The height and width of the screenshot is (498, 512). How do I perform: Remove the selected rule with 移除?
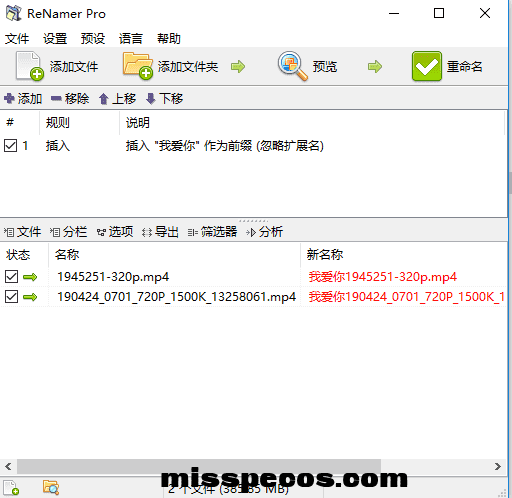tap(70, 99)
